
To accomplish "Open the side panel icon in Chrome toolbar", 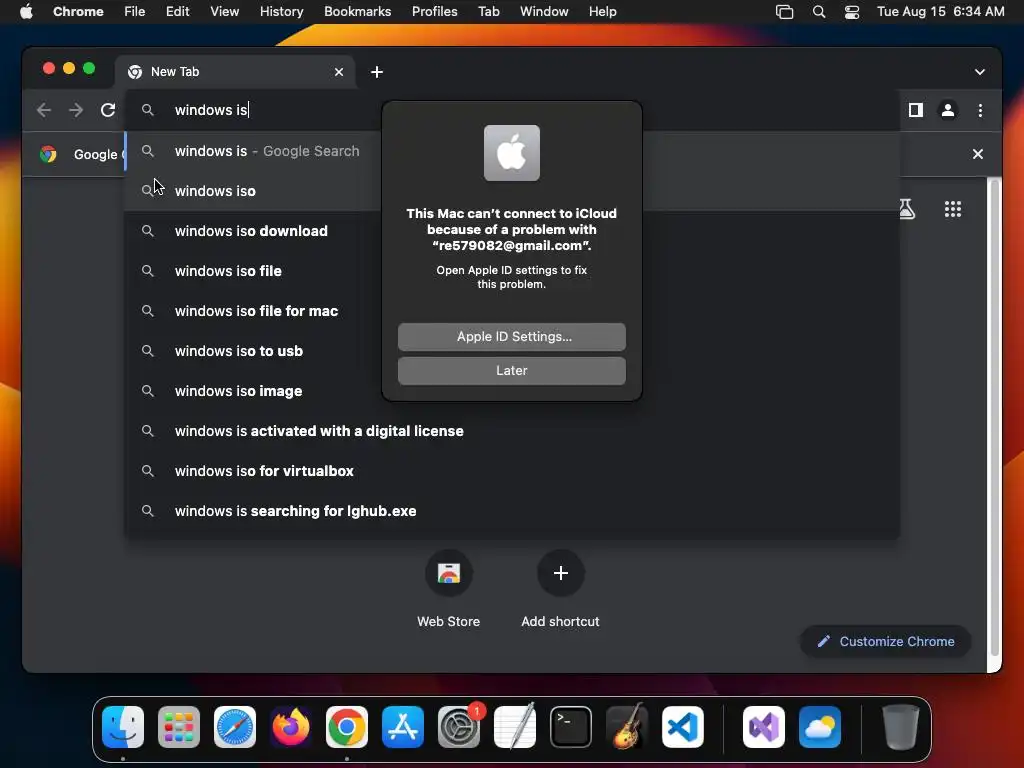I will tap(916, 110).
